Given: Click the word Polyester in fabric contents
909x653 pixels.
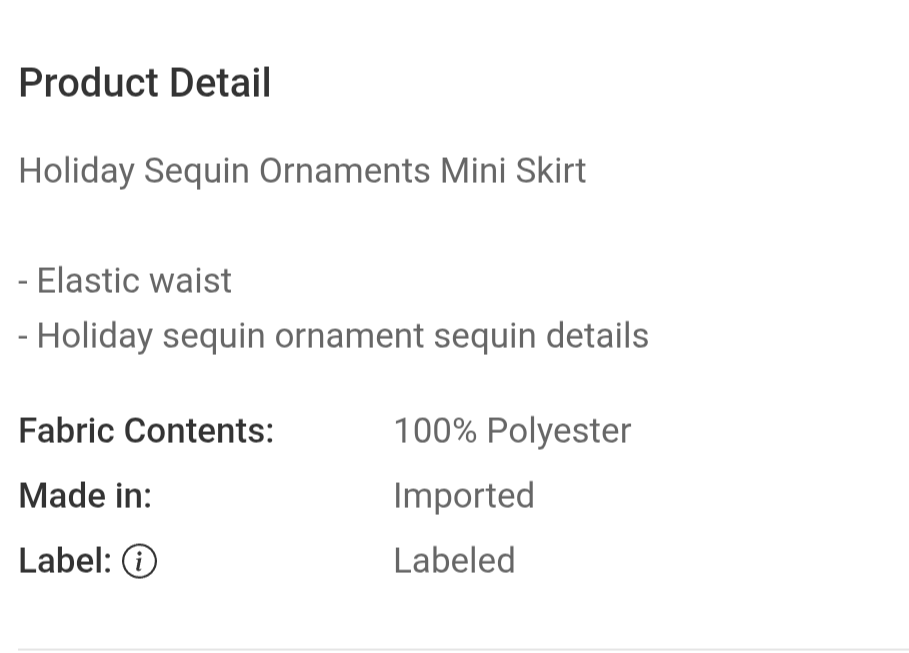Looking at the screenshot, I should point(558,431).
